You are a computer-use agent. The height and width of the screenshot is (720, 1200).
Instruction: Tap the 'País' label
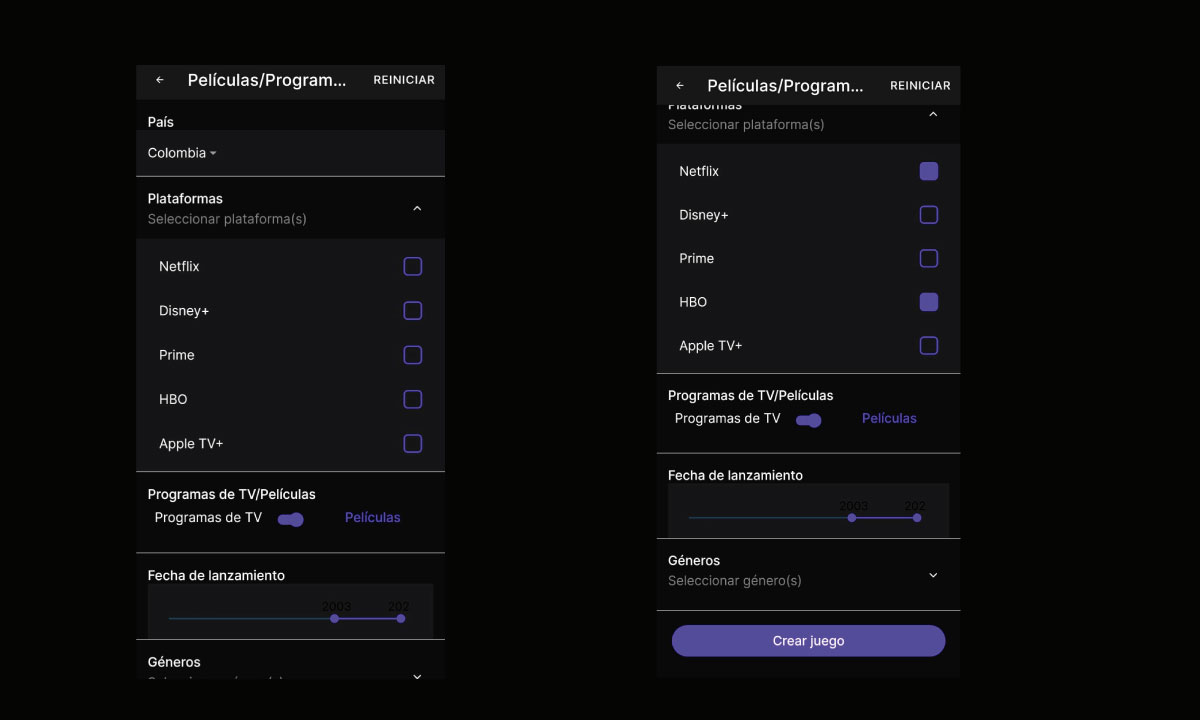point(160,122)
